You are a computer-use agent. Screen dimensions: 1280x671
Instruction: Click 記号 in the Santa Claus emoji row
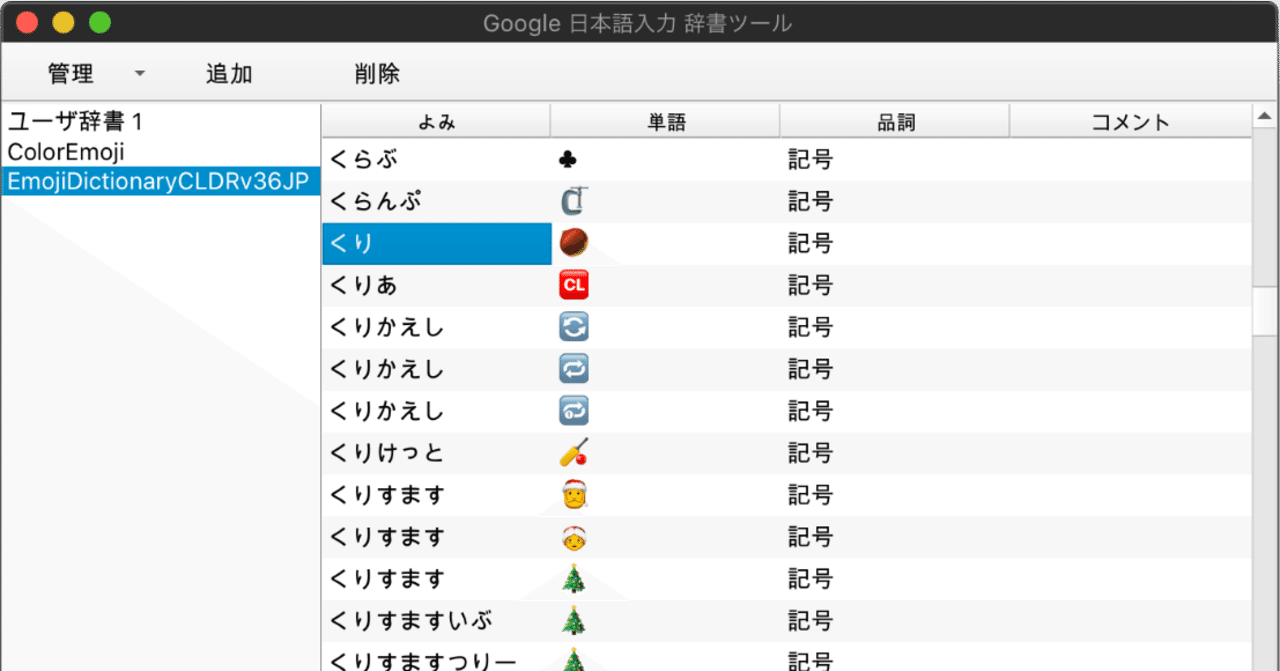tap(810, 495)
